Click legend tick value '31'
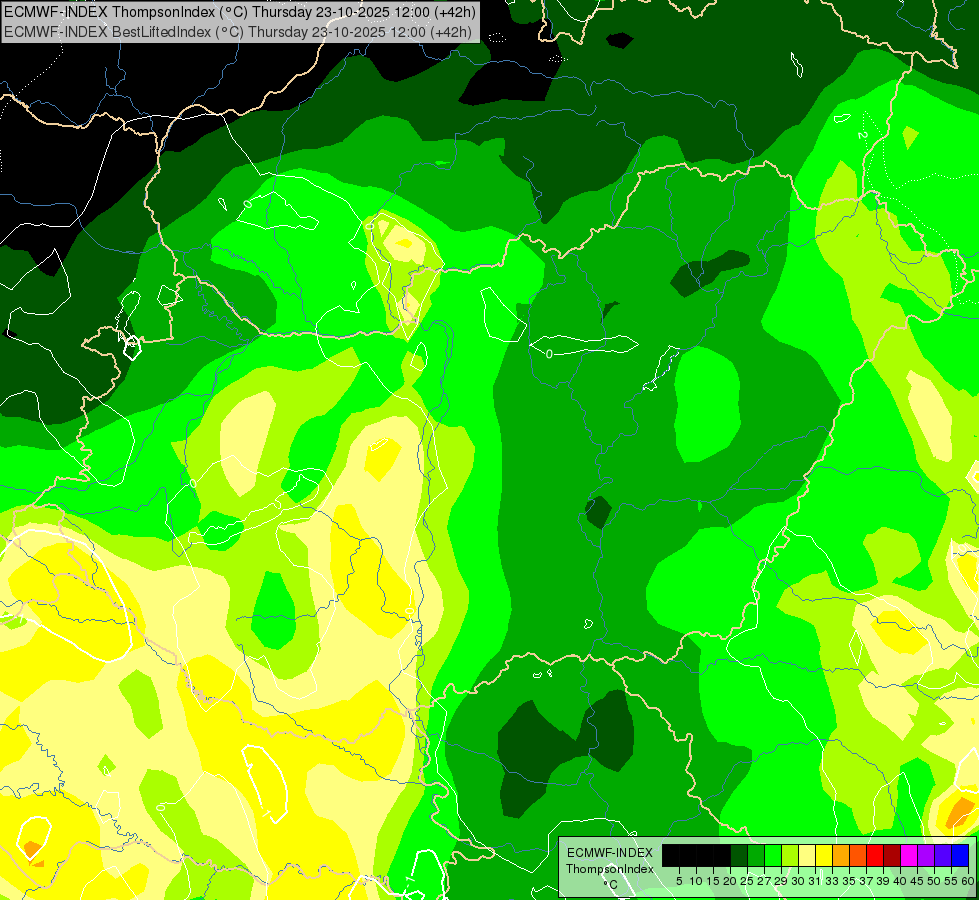 tap(815, 881)
